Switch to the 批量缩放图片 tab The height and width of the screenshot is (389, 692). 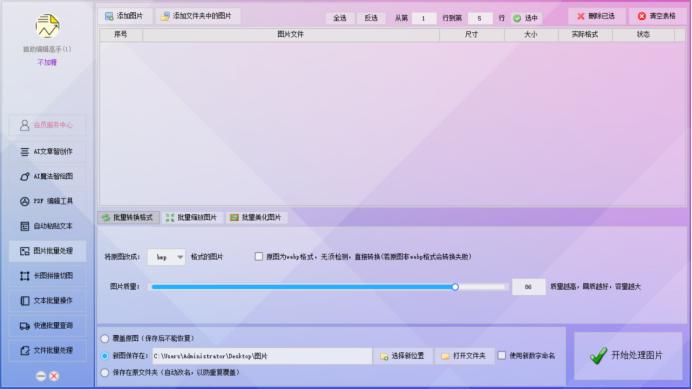192,218
